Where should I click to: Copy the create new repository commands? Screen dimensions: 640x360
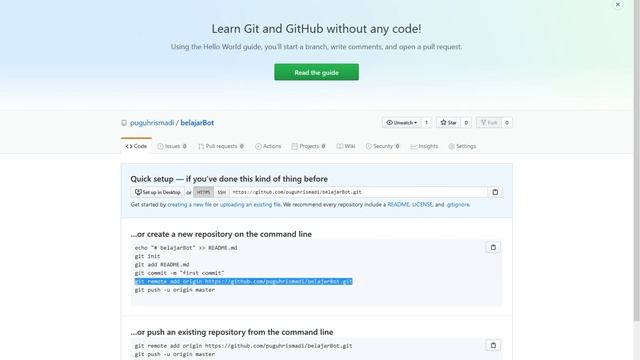493,247
